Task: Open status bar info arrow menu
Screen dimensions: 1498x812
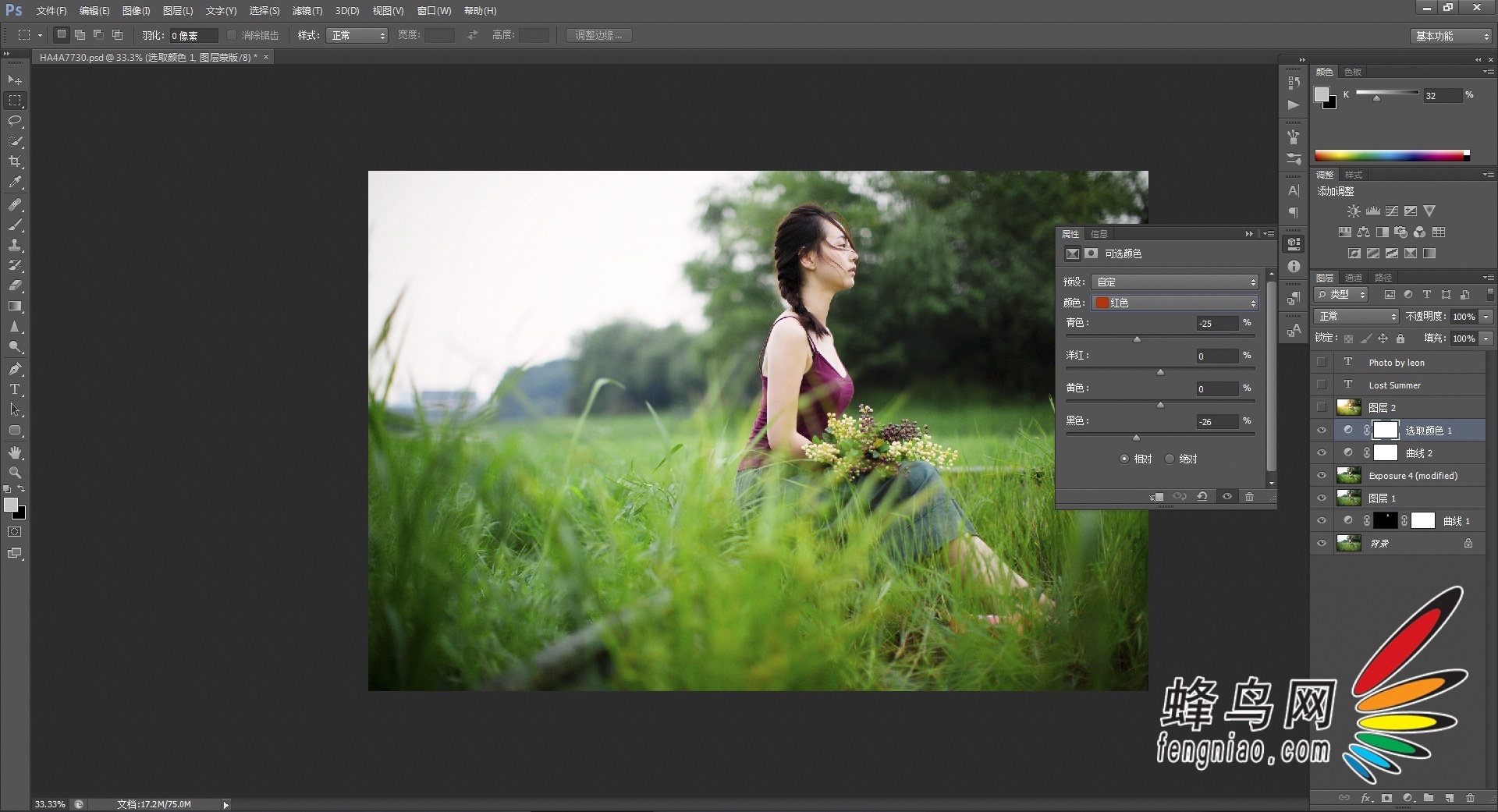Action: click(226, 804)
